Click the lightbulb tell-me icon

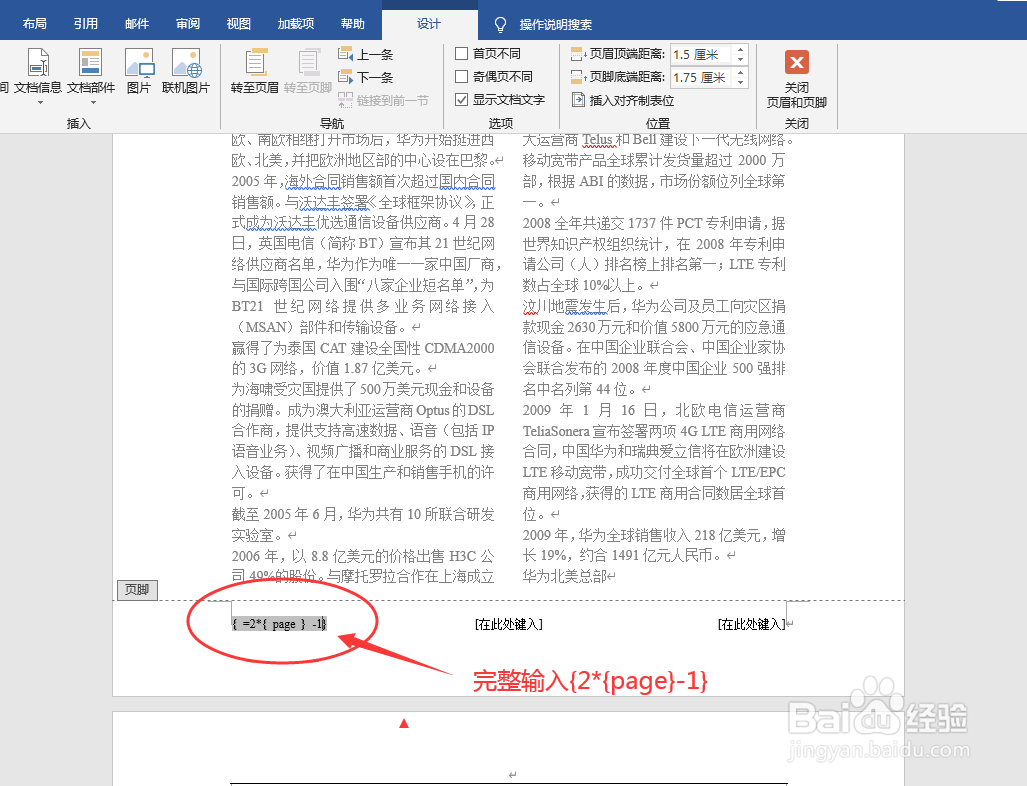point(500,25)
